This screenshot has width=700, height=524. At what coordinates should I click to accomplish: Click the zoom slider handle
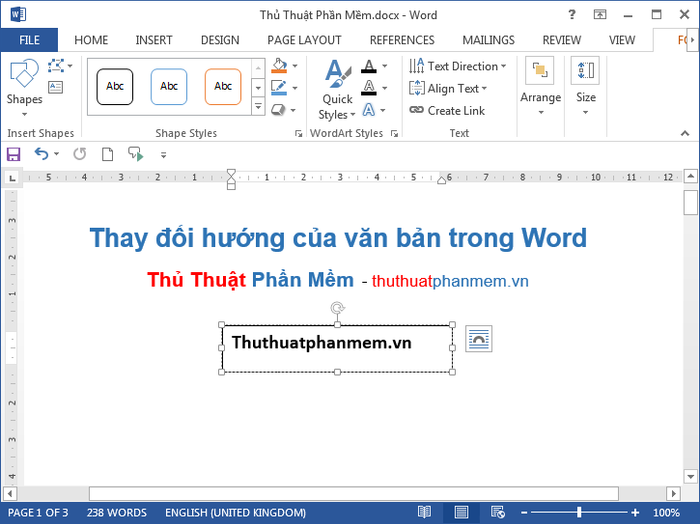coord(579,512)
